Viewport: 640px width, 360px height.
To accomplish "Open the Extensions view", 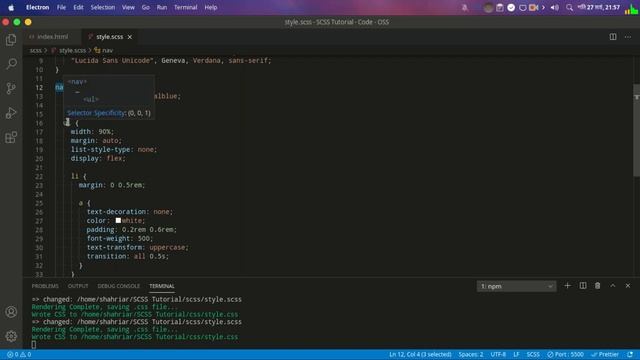I will click(11, 137).
